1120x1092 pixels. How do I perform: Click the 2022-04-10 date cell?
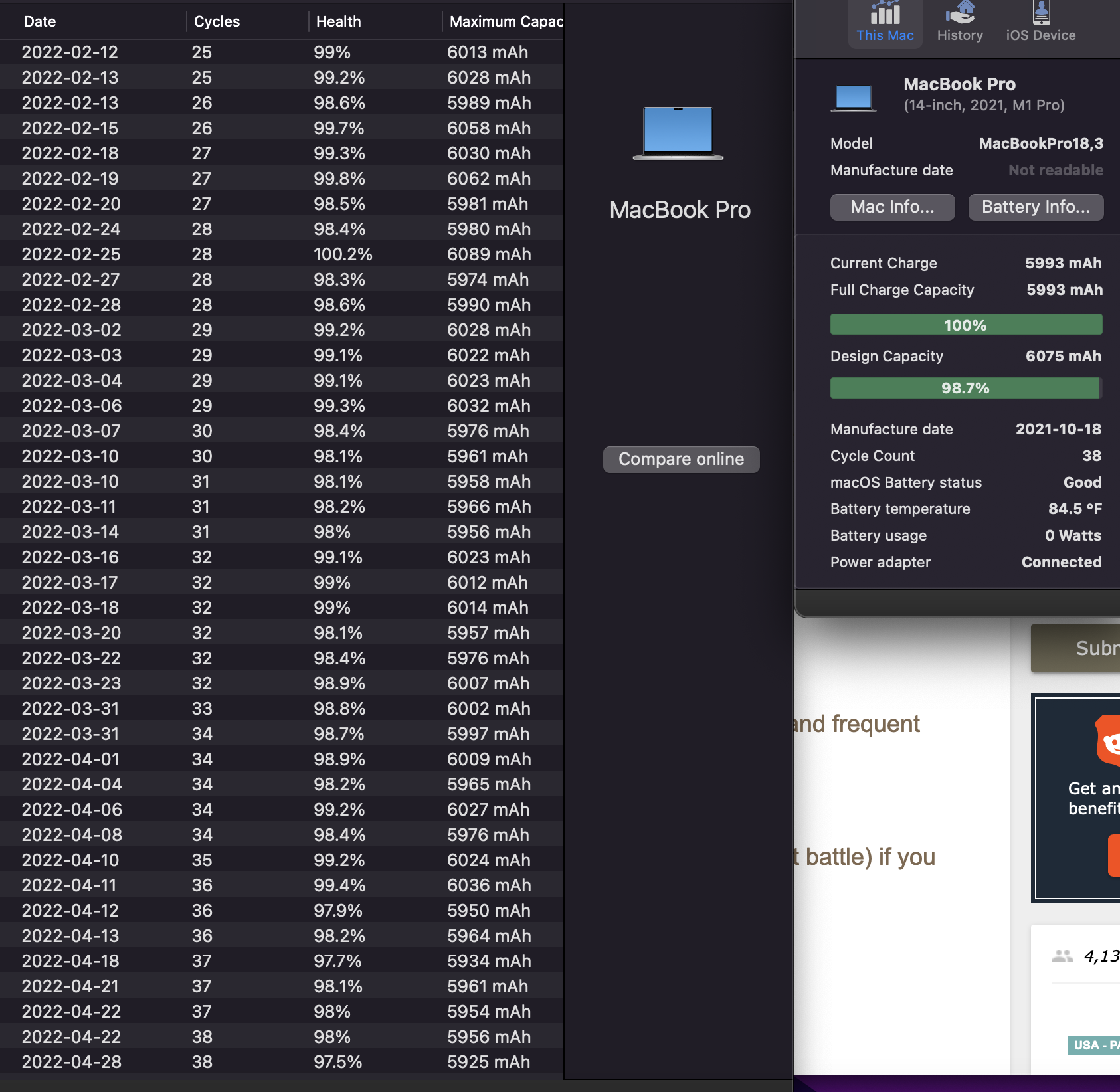click(70, 860)
